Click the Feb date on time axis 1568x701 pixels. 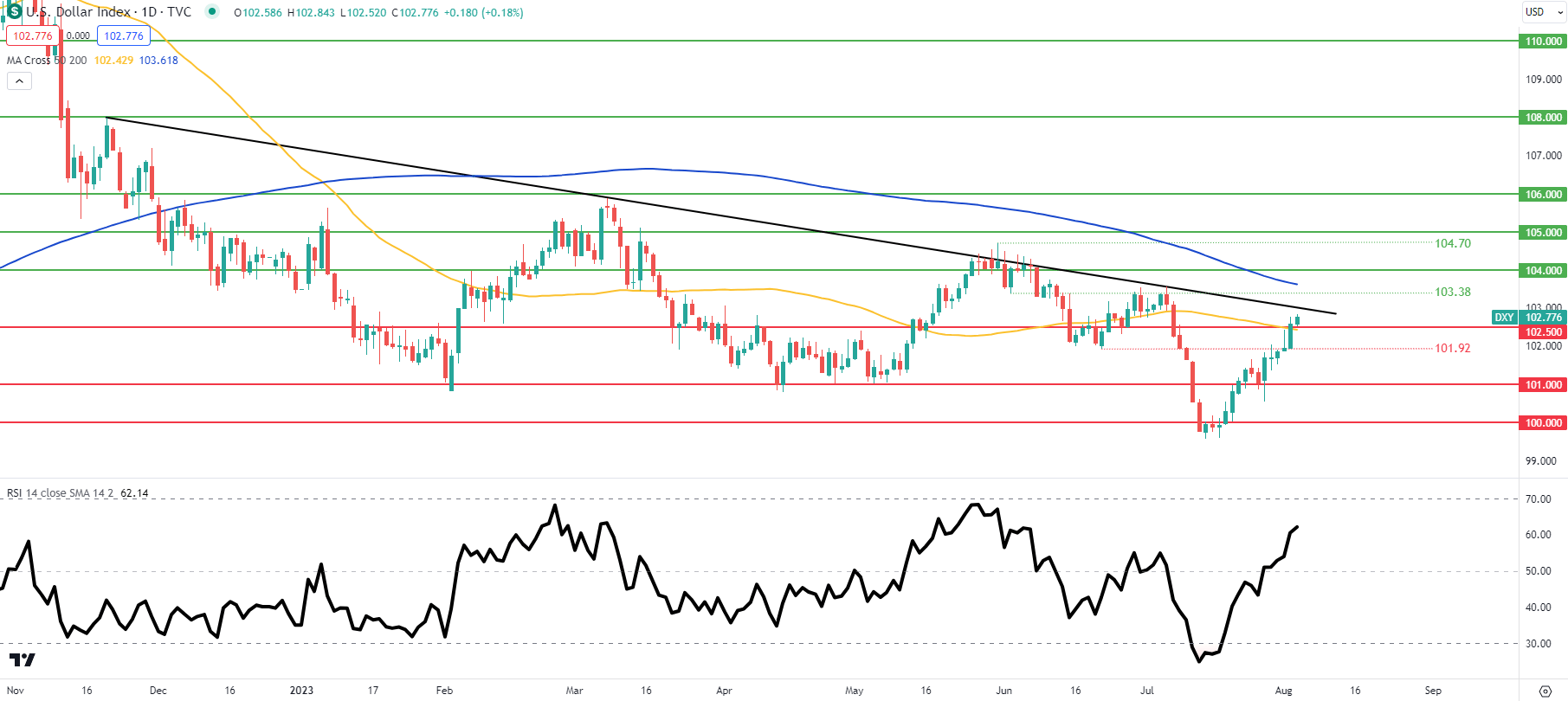pos(444,691)
